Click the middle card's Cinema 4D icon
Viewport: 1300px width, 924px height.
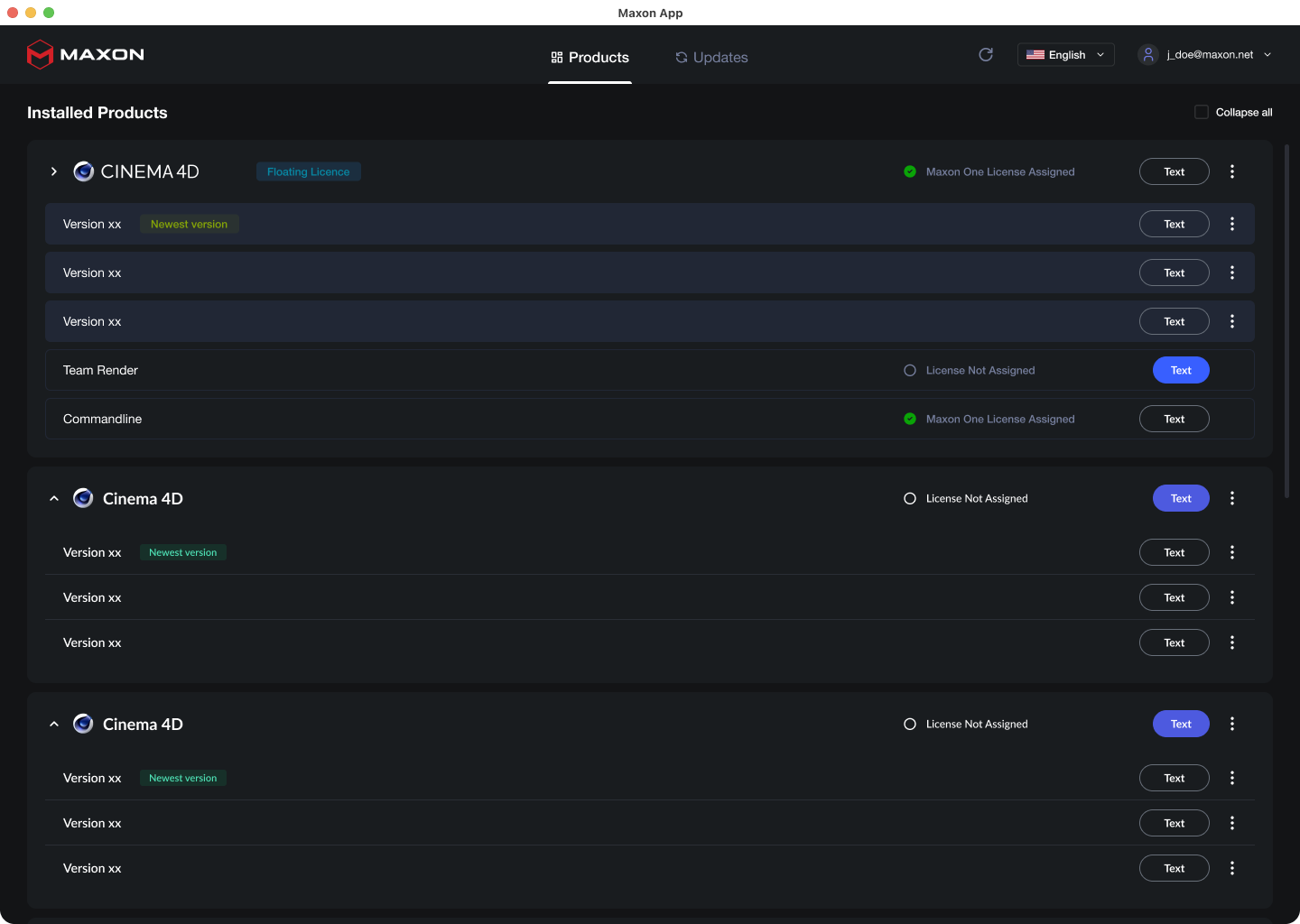tap(83, 498)
